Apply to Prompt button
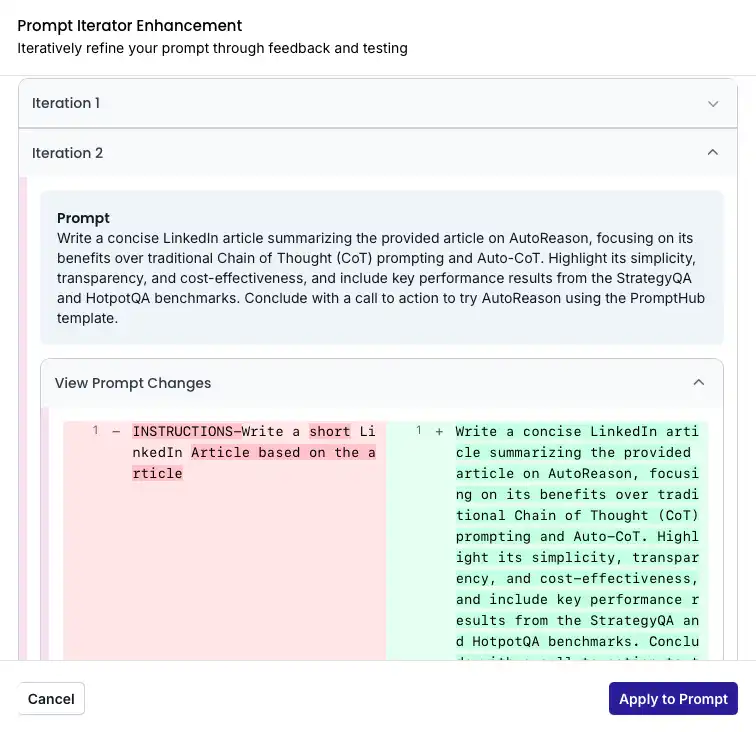 673,699
